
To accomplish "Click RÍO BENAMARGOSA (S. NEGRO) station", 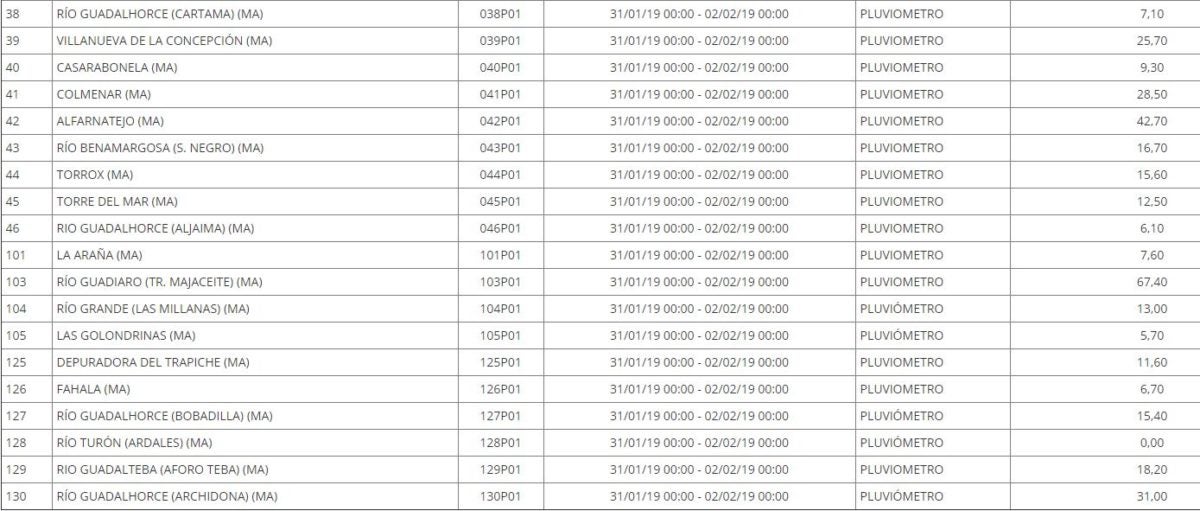I will (160, 148).
